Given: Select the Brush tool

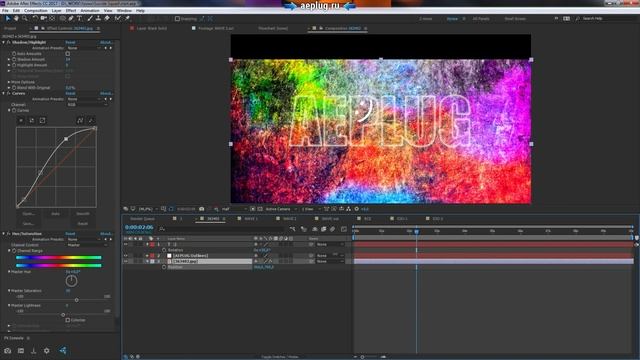Looking at the screenshot, I should click(x=90, y=18).
